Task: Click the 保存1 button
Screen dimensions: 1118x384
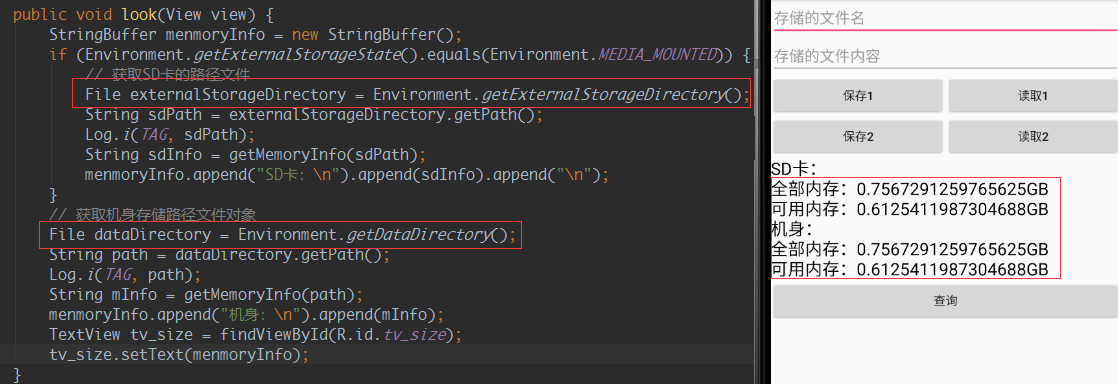Action: point(858,96)
